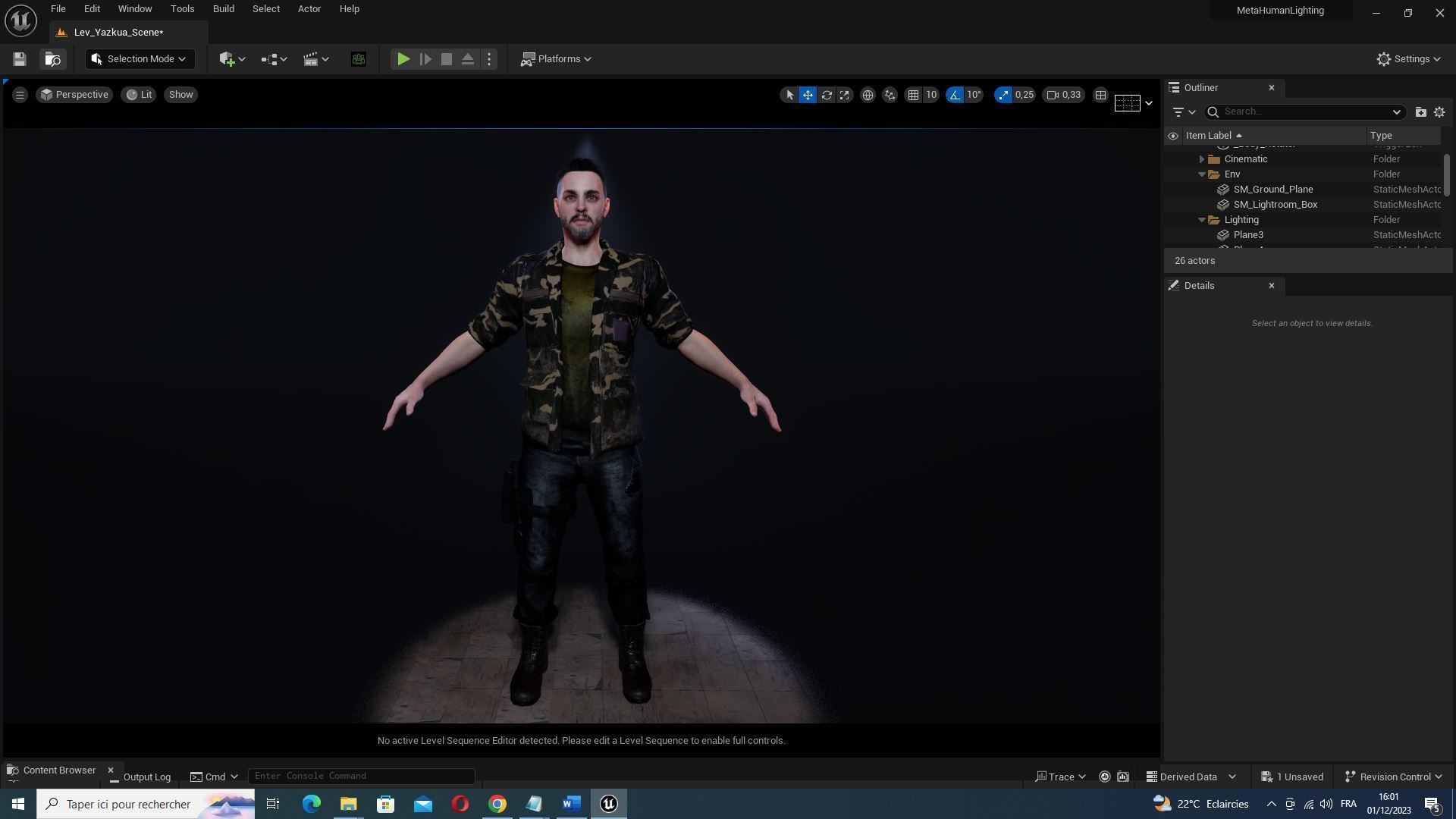Image resolution: width=1456 pixels, height=819 pixels.
Task: Open the viewport Show flags menu
Action: pyautogui.click(x=180, y=95)
